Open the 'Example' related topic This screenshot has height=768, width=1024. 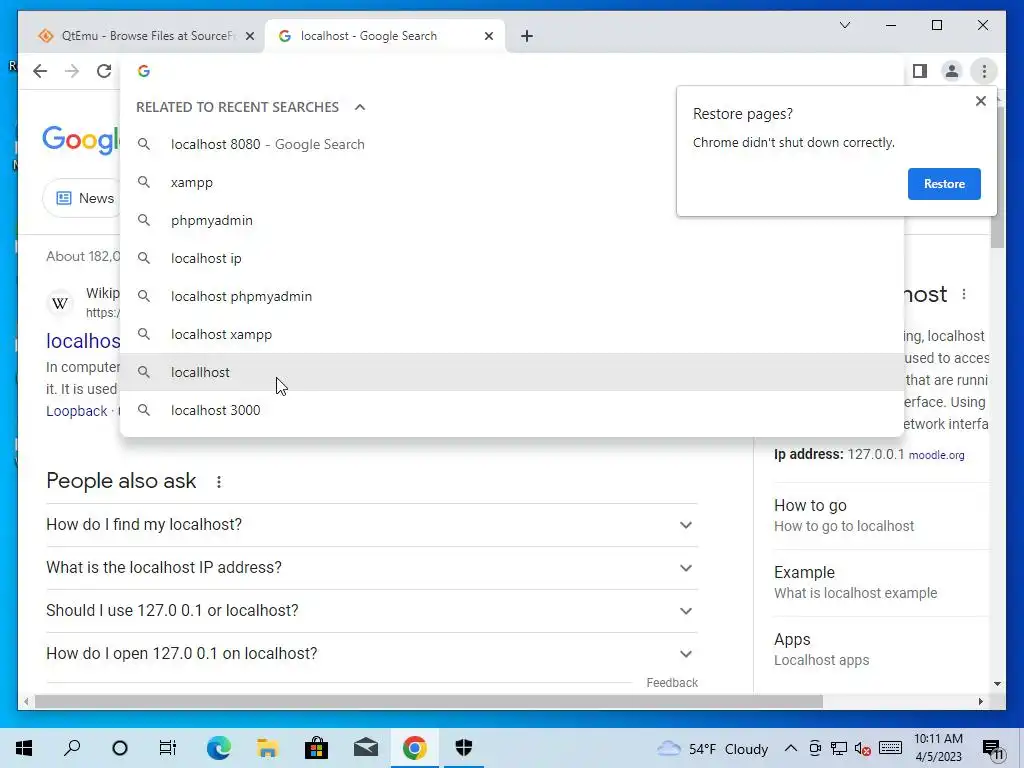881,583
